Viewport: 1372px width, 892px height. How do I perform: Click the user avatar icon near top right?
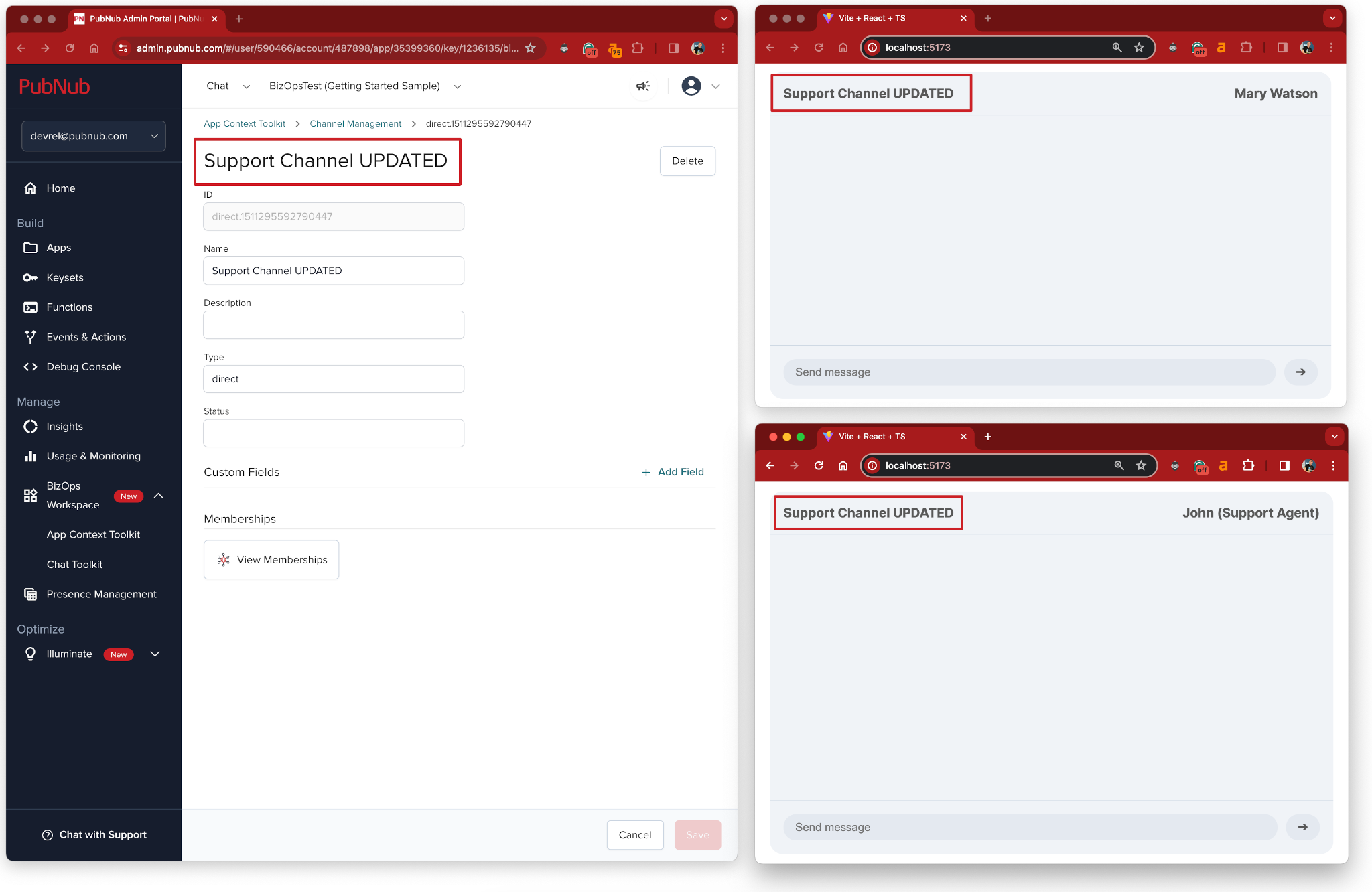coord(691,86)
